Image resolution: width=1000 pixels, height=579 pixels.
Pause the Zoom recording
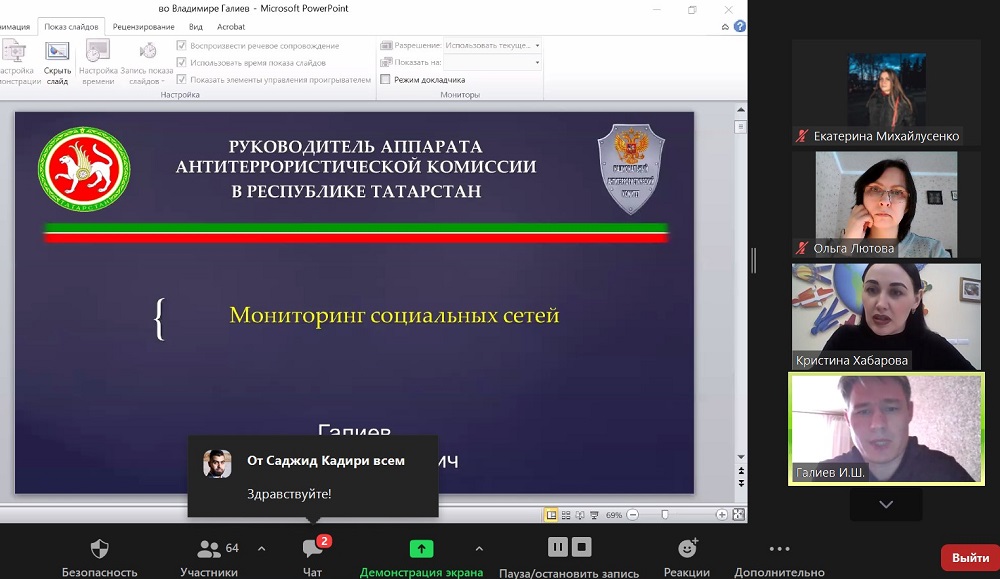click(x=558, y=547)
